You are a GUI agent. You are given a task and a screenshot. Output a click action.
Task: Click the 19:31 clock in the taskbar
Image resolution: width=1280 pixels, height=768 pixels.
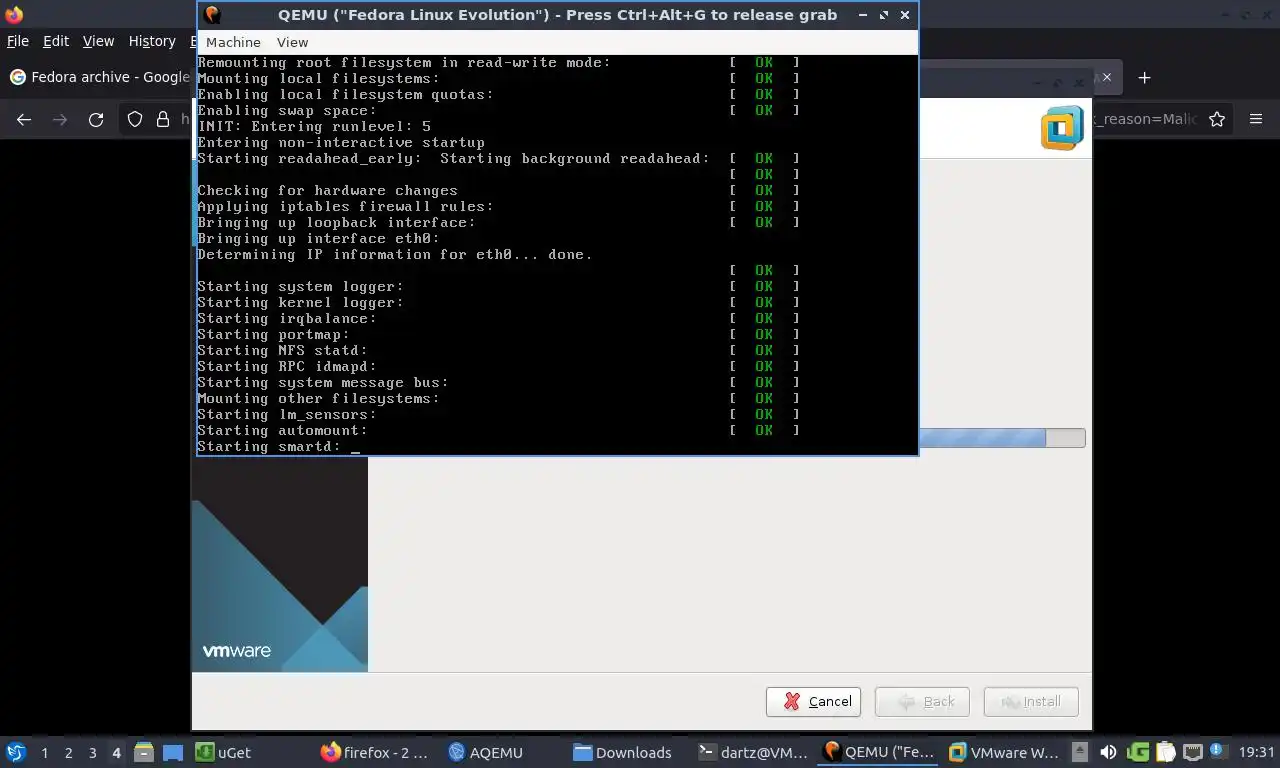click(1257, 752)
